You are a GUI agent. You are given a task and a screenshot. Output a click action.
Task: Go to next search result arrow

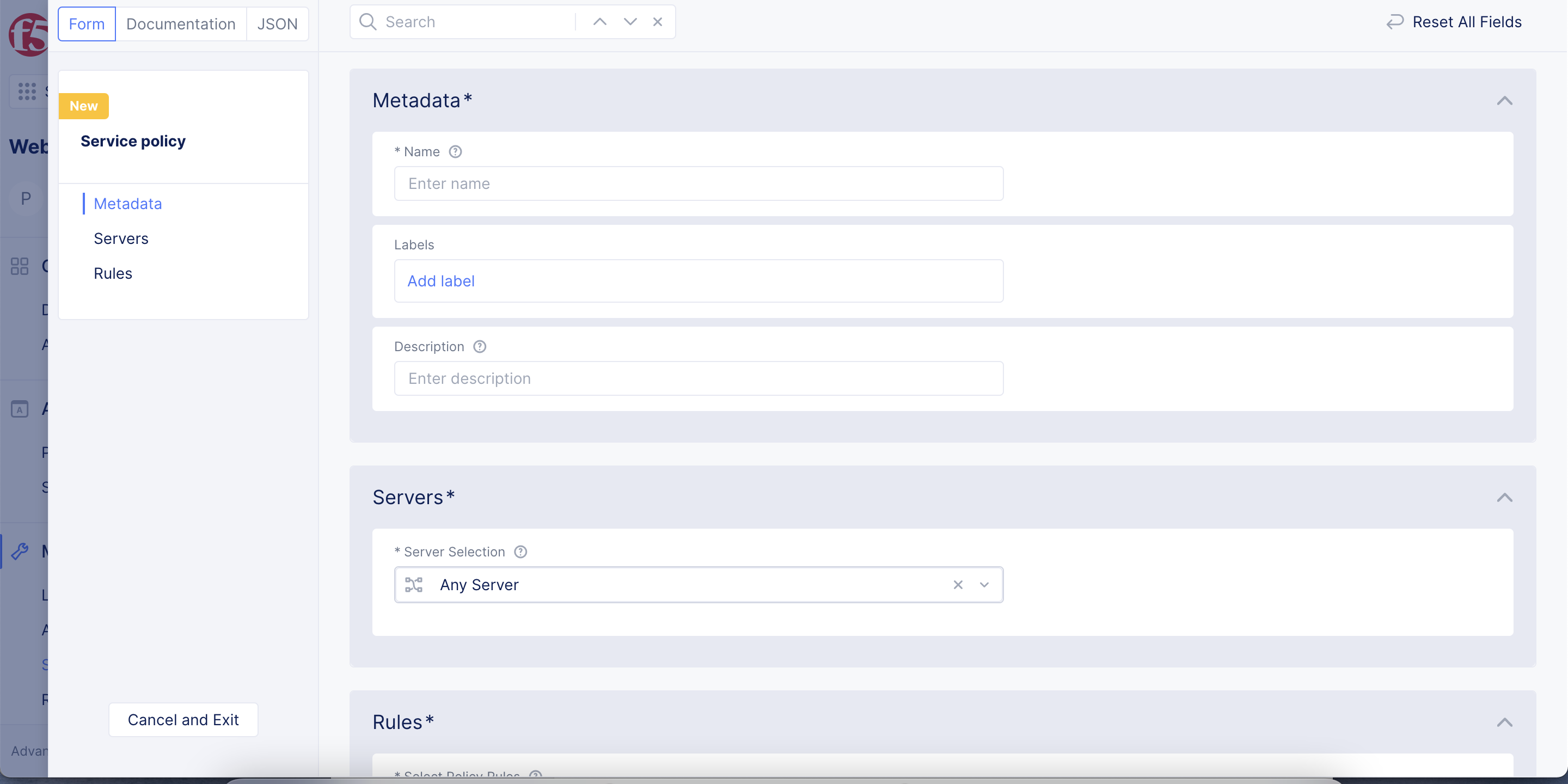(x=630, y=22)
